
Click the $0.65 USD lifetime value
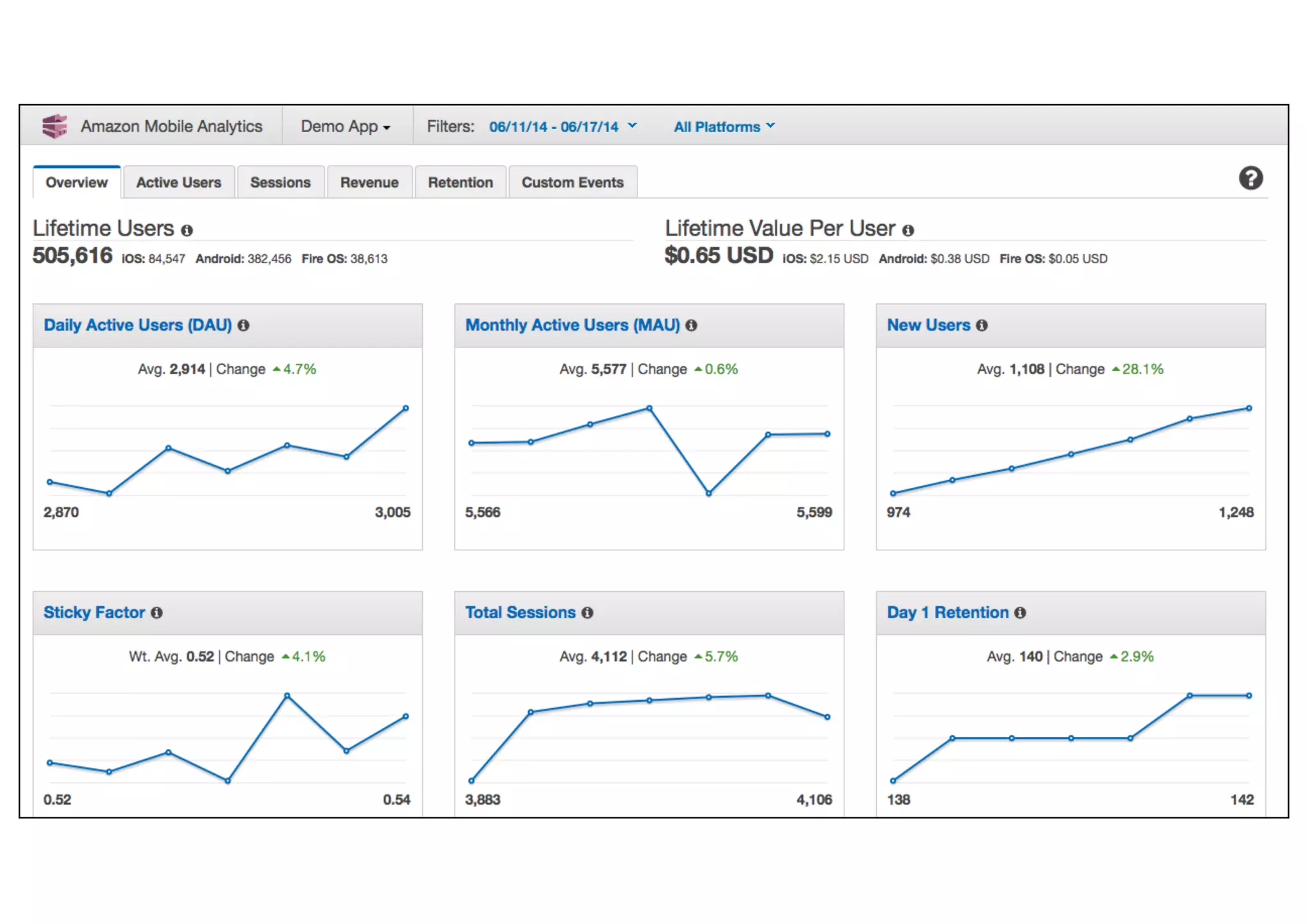coord(719,256)
